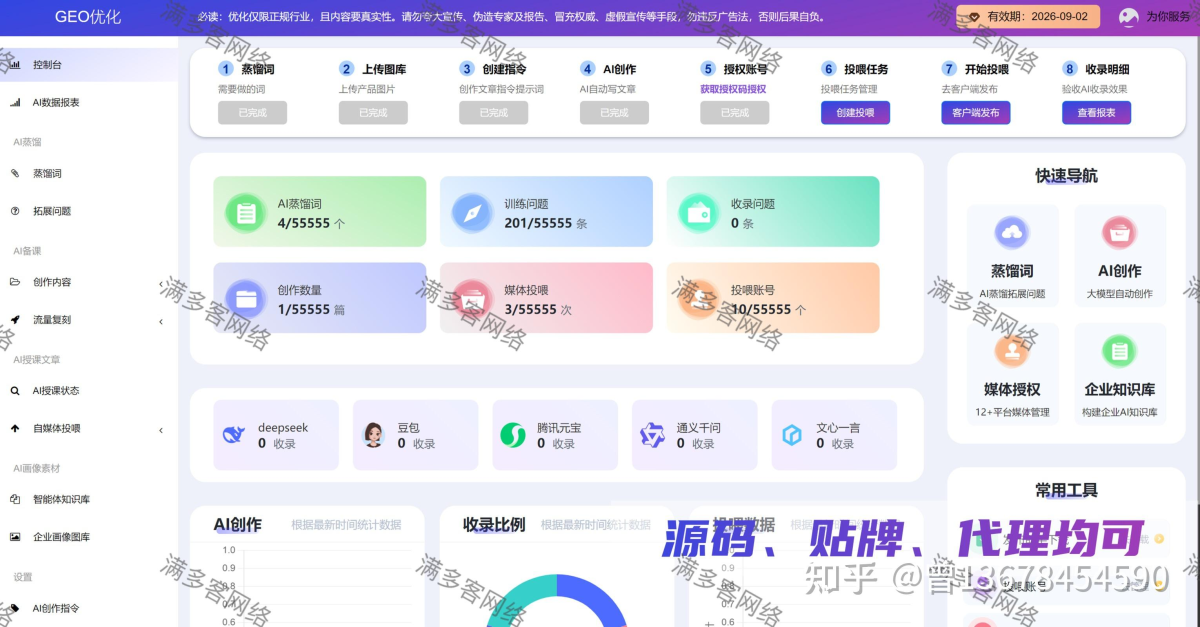Click the 获取授权码授权 link
Image resolution: width=1200 pixels, height=627 pixels.
(733, 89)
